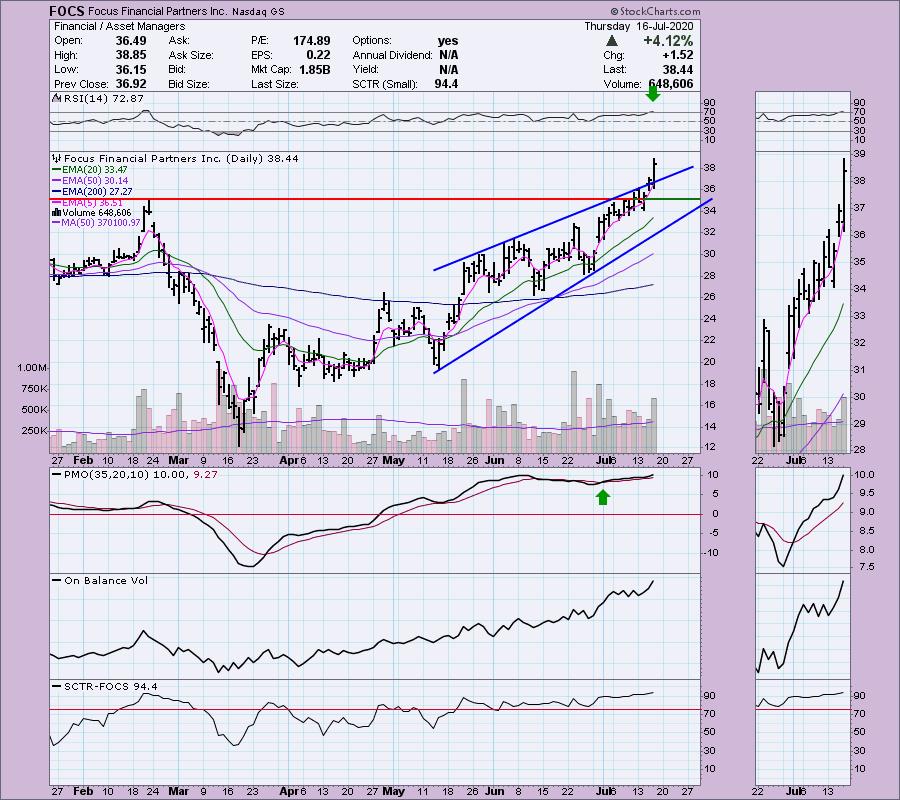Image resolution: width=900 pixels, height=800 pixels.
Task: Click the EPS value 0.22
Action: click(318, 55)
